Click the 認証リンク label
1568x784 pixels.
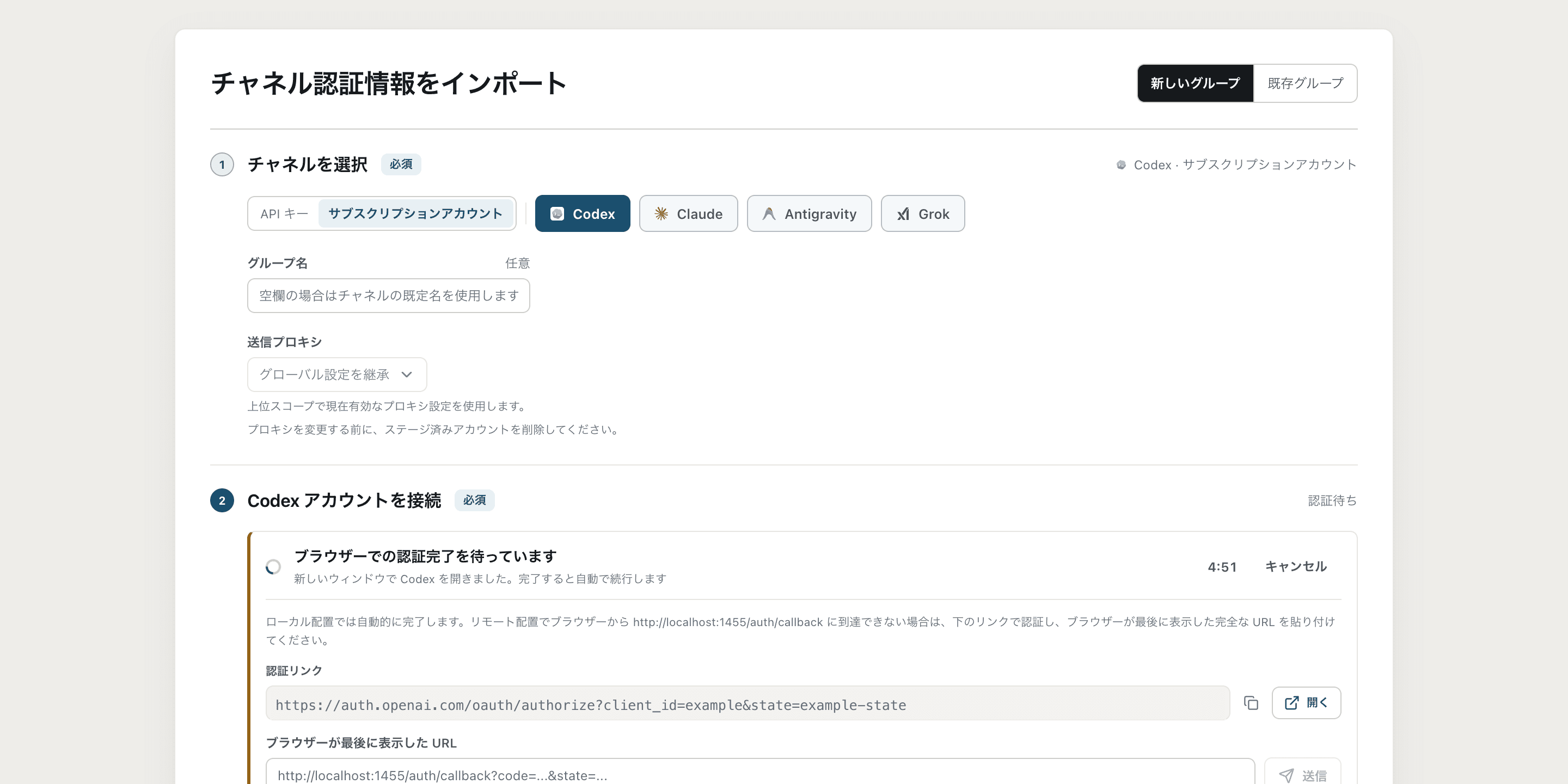pos(294,671)
